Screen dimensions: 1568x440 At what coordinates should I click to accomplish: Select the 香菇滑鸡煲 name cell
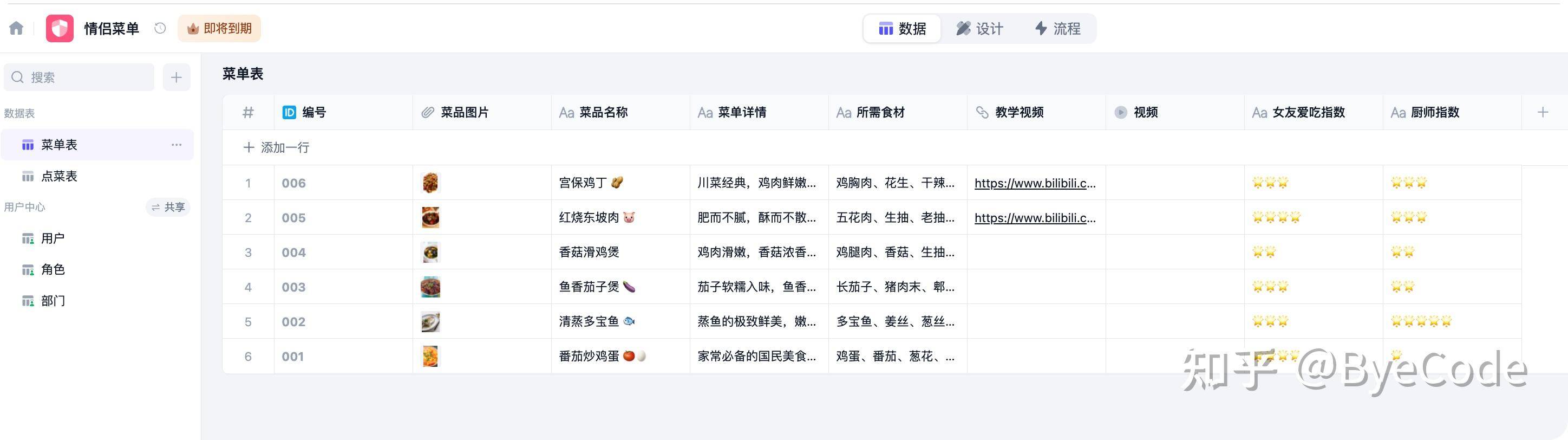pyautogui.click(x=621, y=253)
